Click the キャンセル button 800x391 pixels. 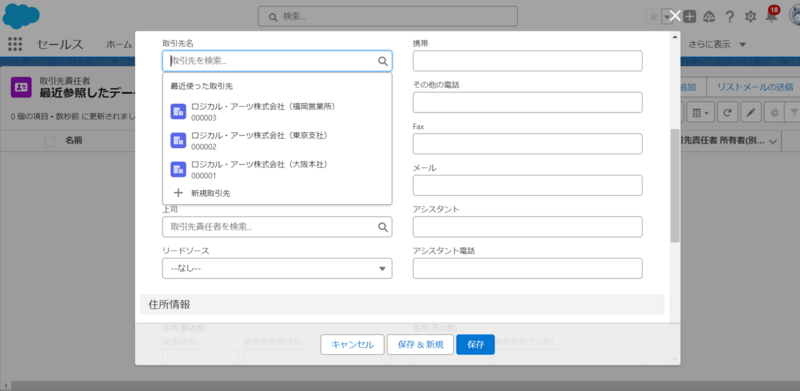point(352,345)
